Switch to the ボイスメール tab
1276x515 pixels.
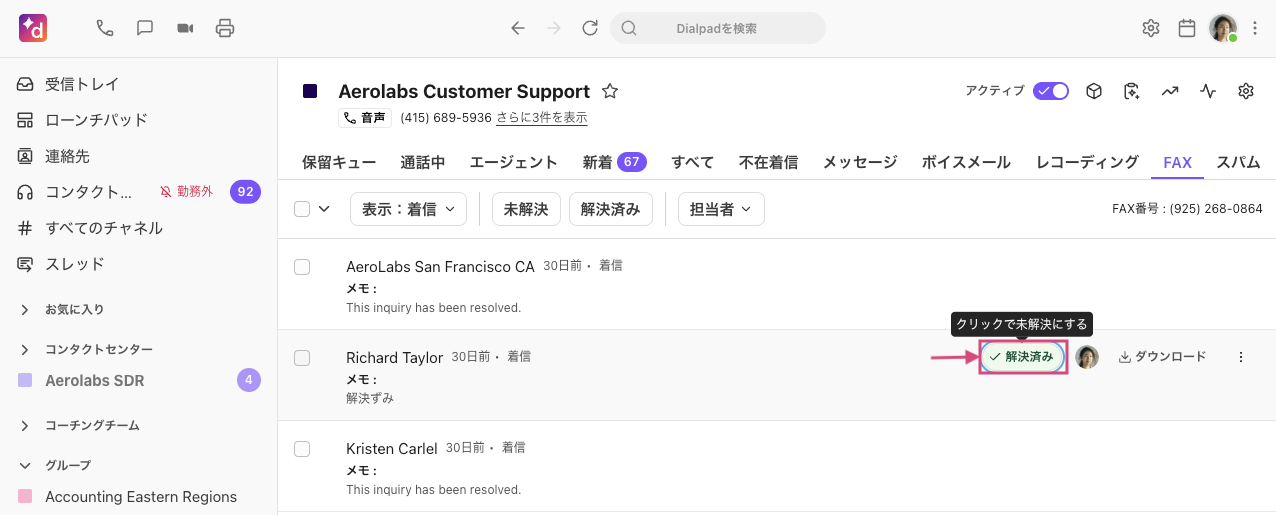coord(966,162)
